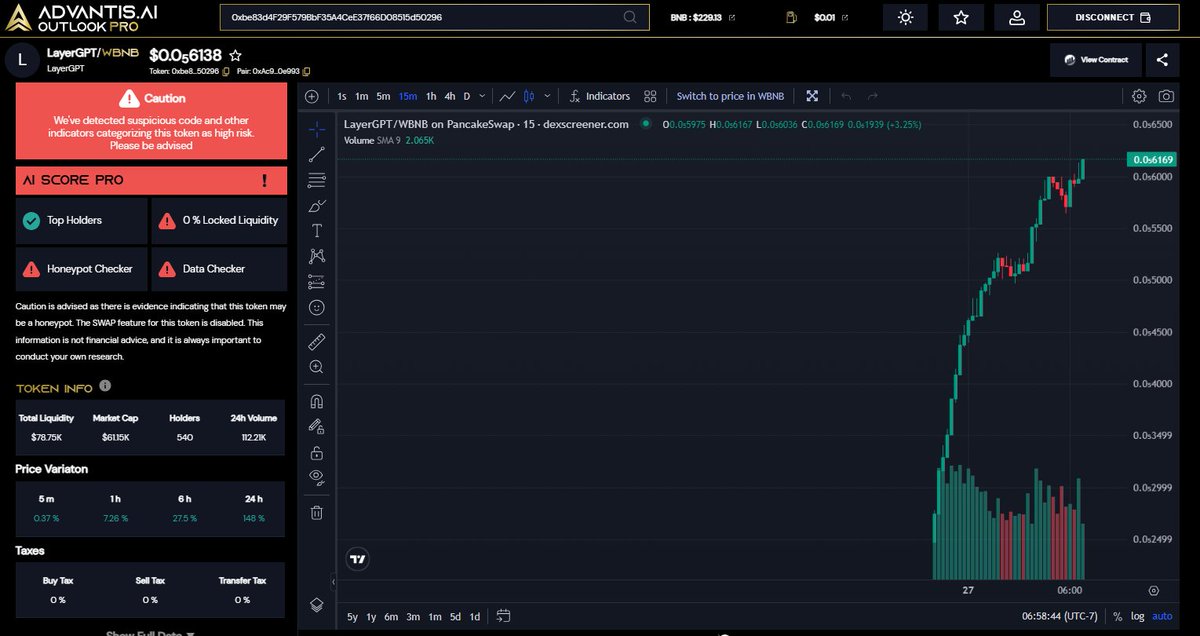Screen dimensions: 1200x636
Task: Switch chart style to line
Action: click(x=507, y=96)
